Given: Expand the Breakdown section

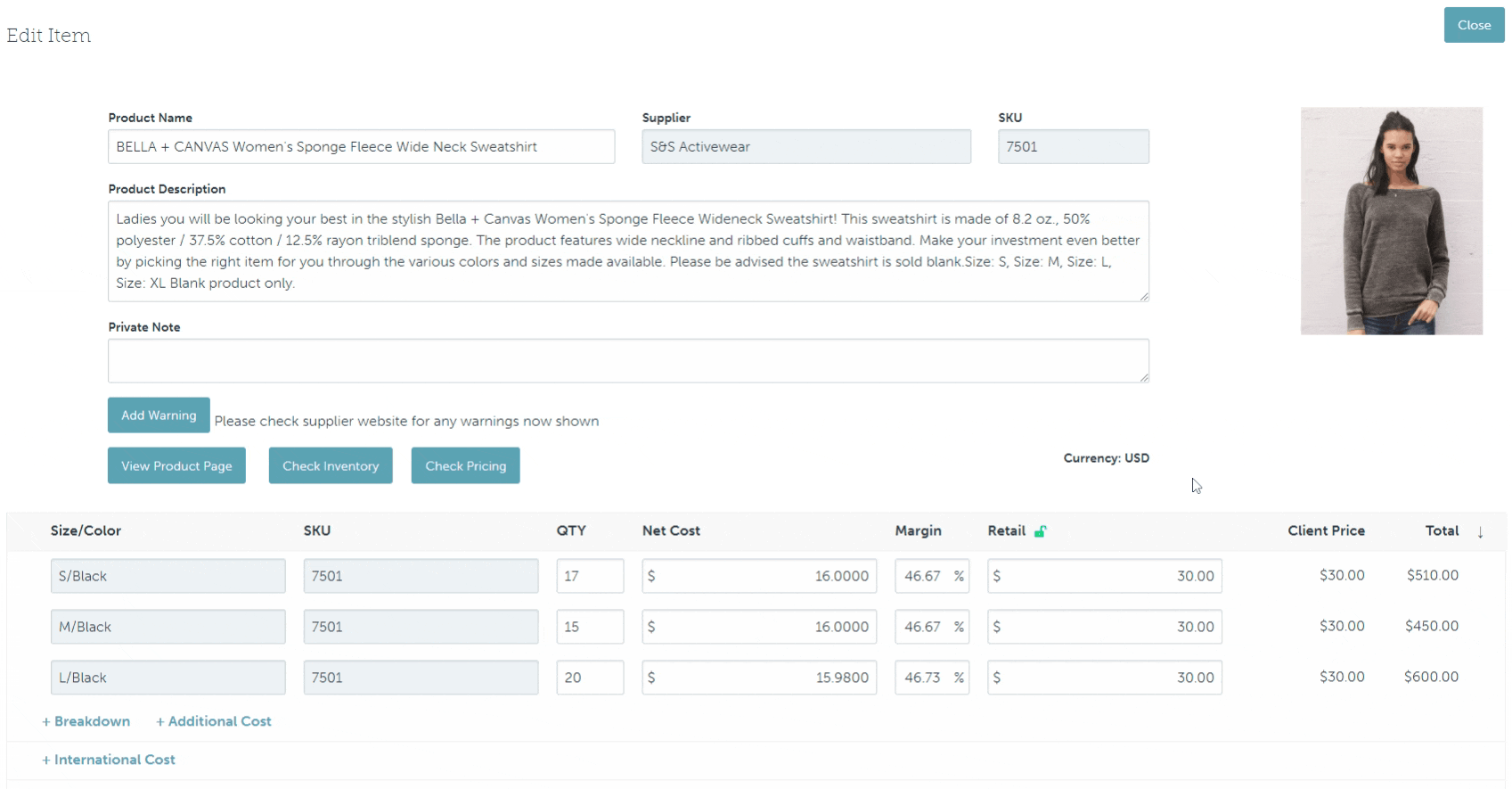Looking at the screenshot, I should point(86,721).
